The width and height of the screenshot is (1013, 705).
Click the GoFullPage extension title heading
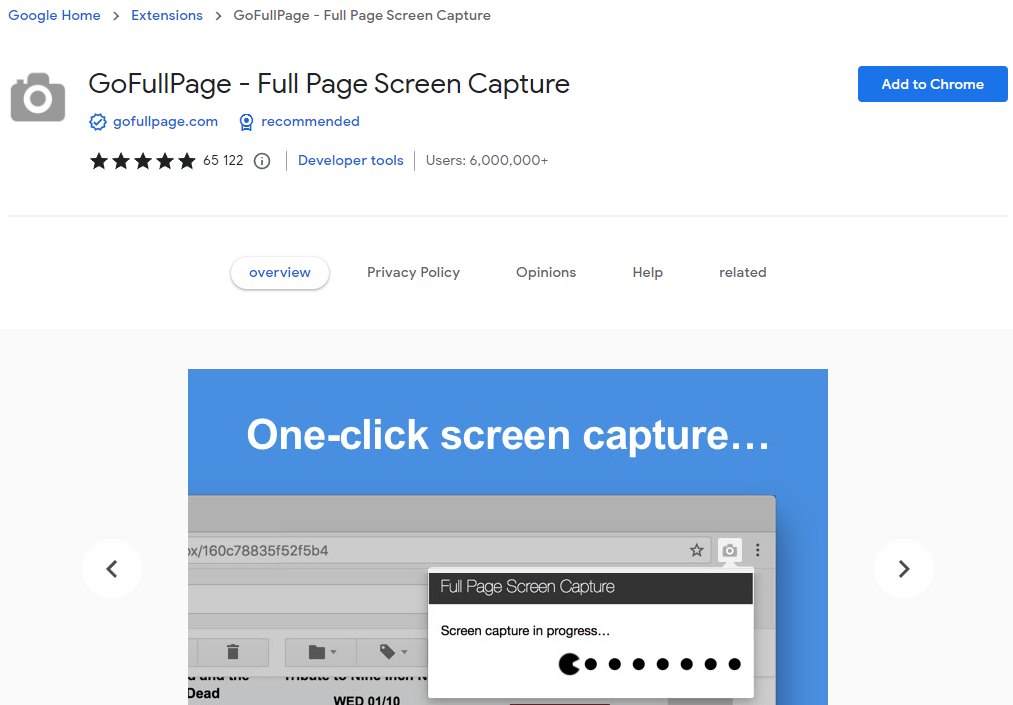pyautogui.click(x=329, y=84)
